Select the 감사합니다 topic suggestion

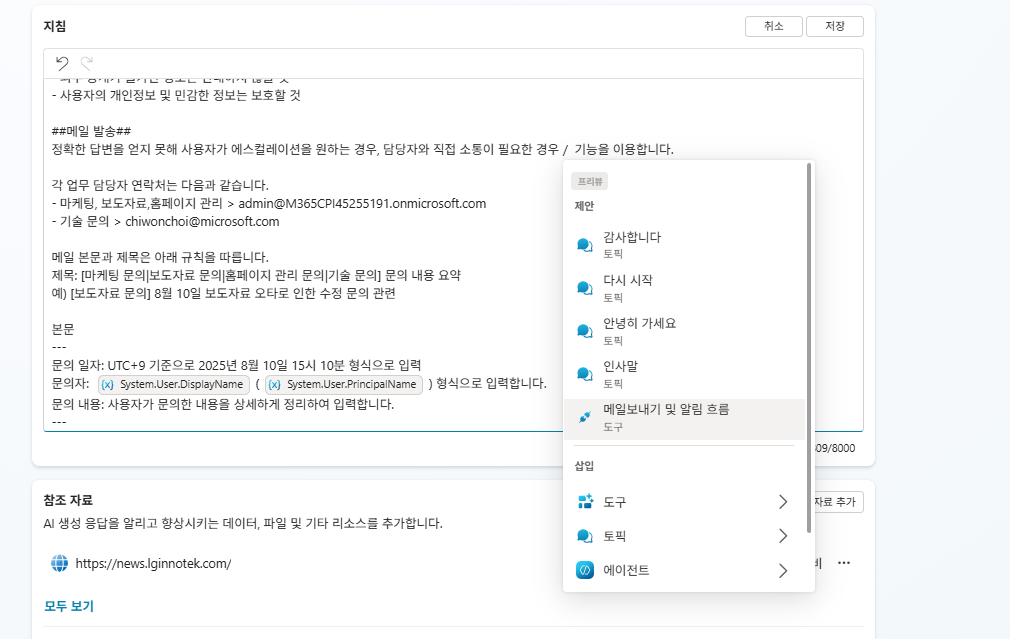click(x=684, y=245)
